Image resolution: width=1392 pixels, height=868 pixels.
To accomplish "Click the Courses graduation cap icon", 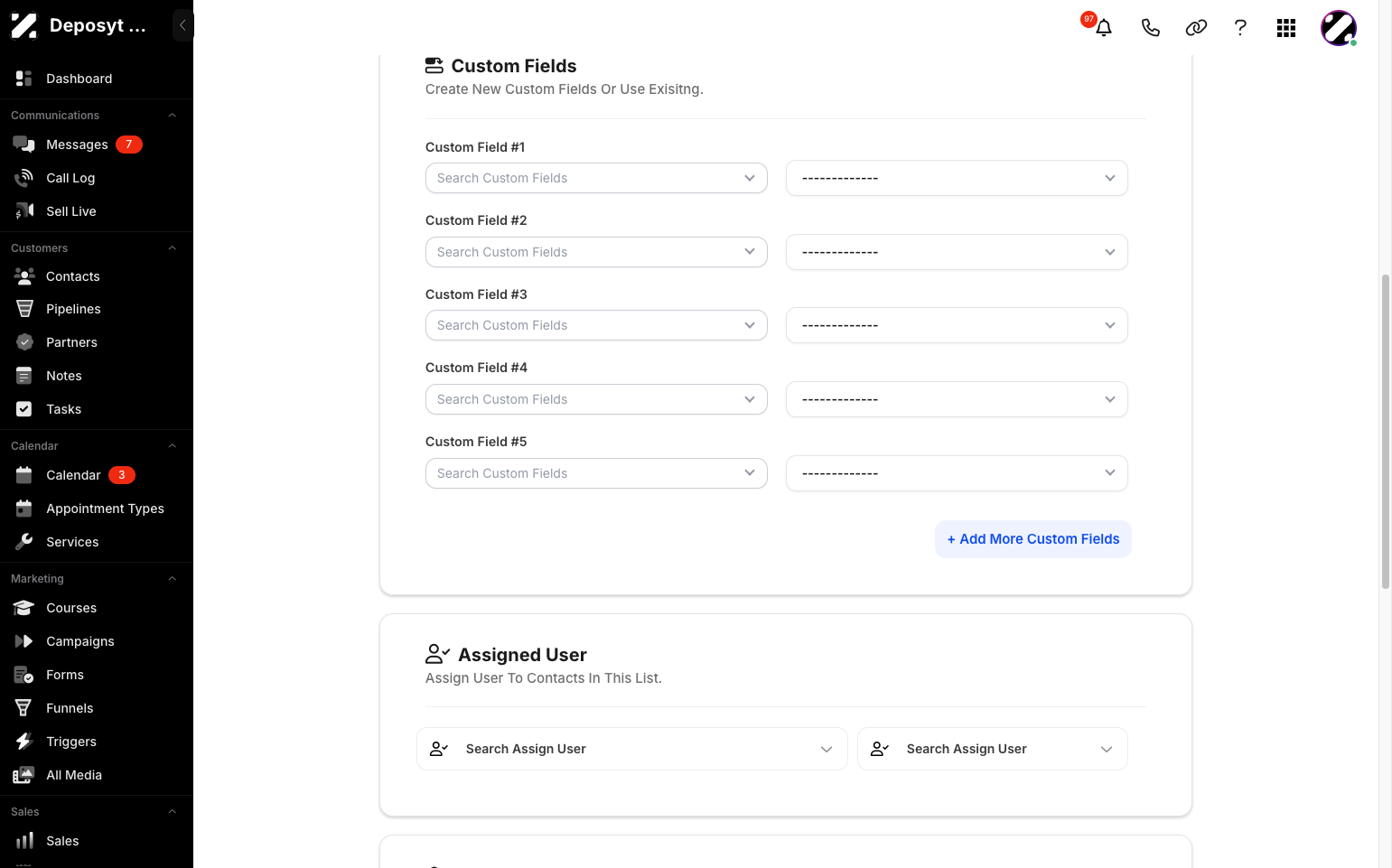I will point(24,608).
